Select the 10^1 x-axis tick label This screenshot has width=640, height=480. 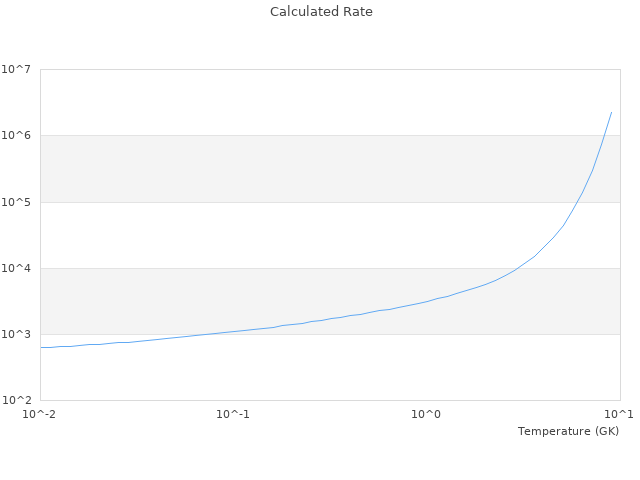(618, 414)
